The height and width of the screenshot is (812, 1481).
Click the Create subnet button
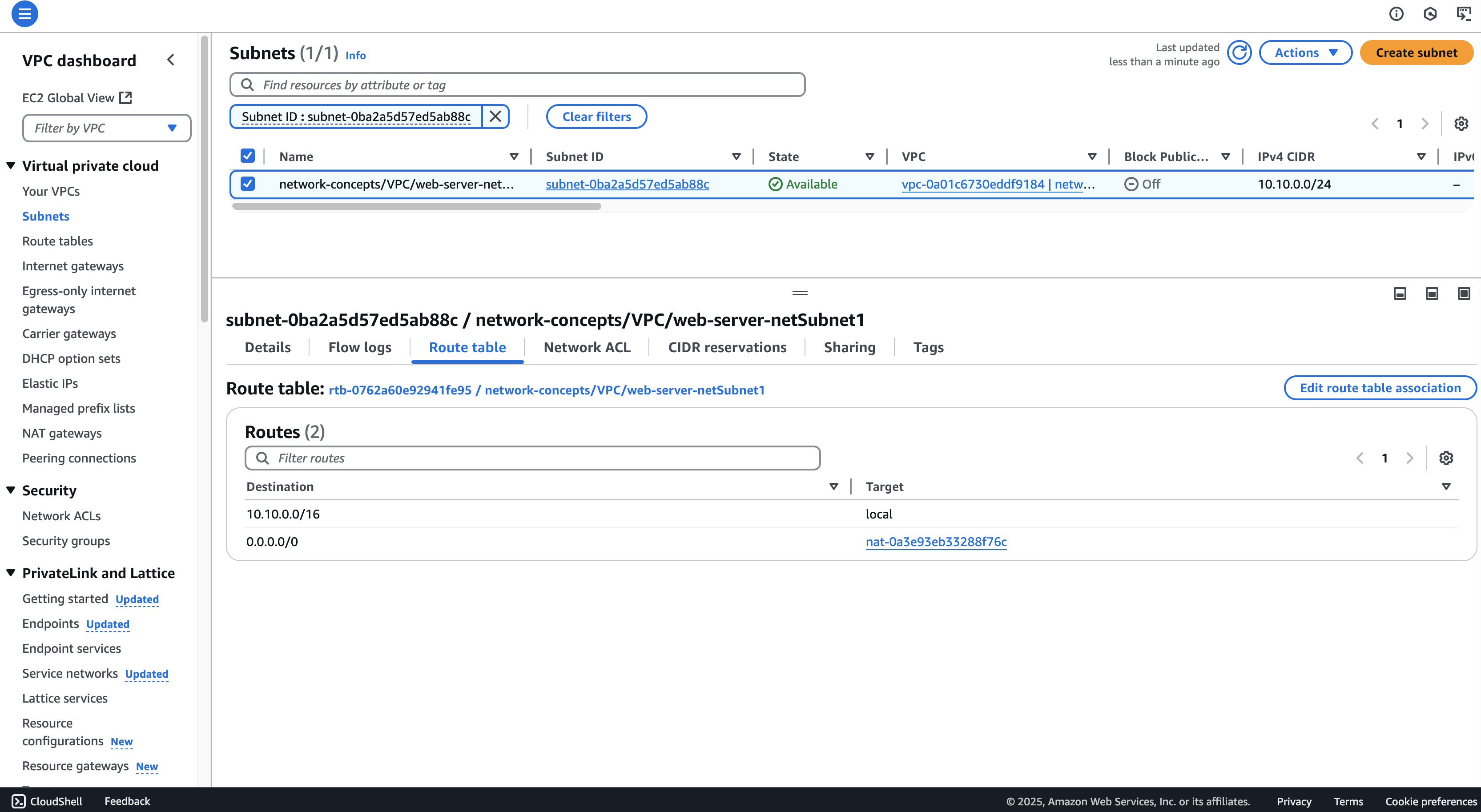coord(1417,53)
